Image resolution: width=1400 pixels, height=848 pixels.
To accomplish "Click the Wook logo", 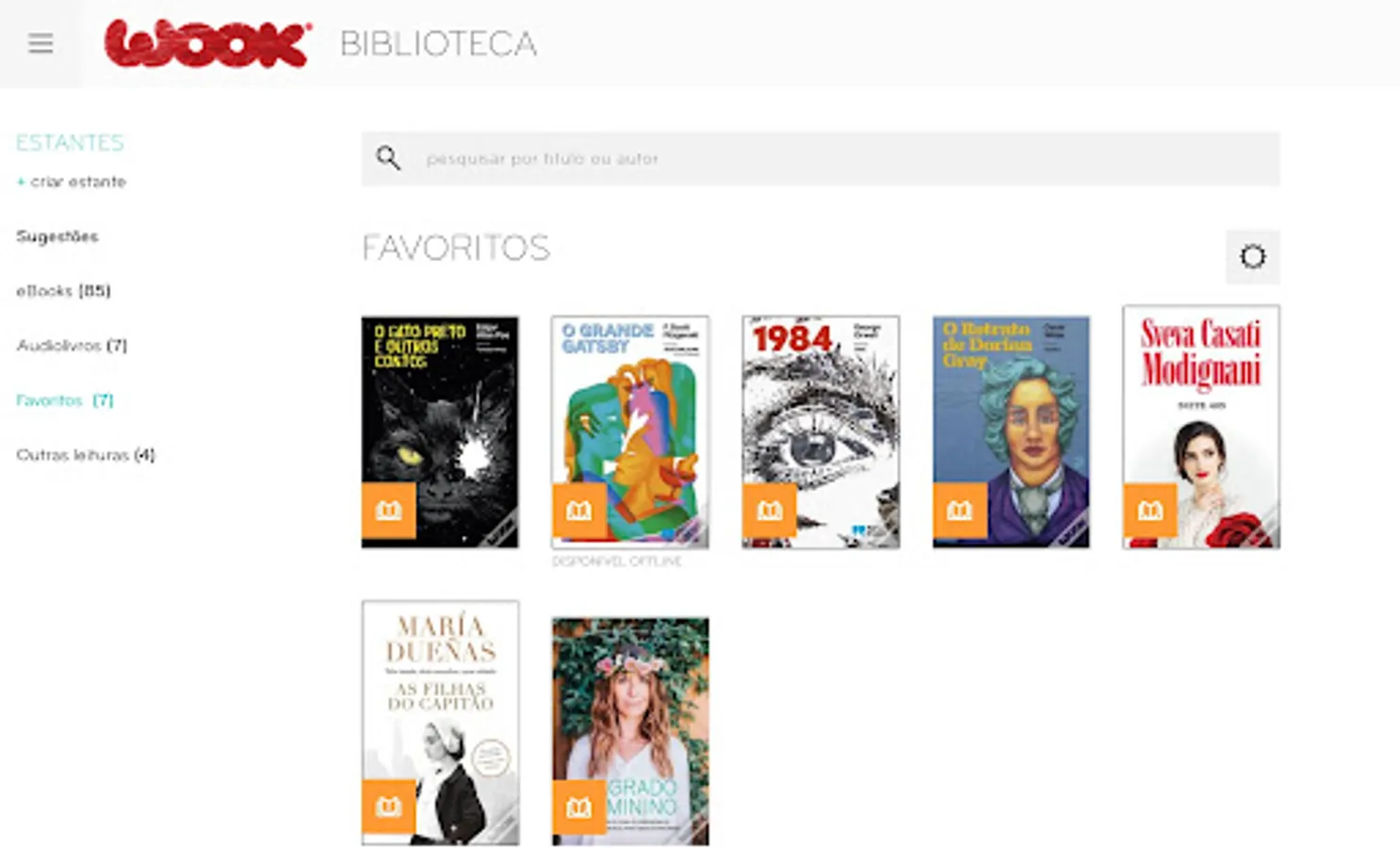I will (208, 43).
